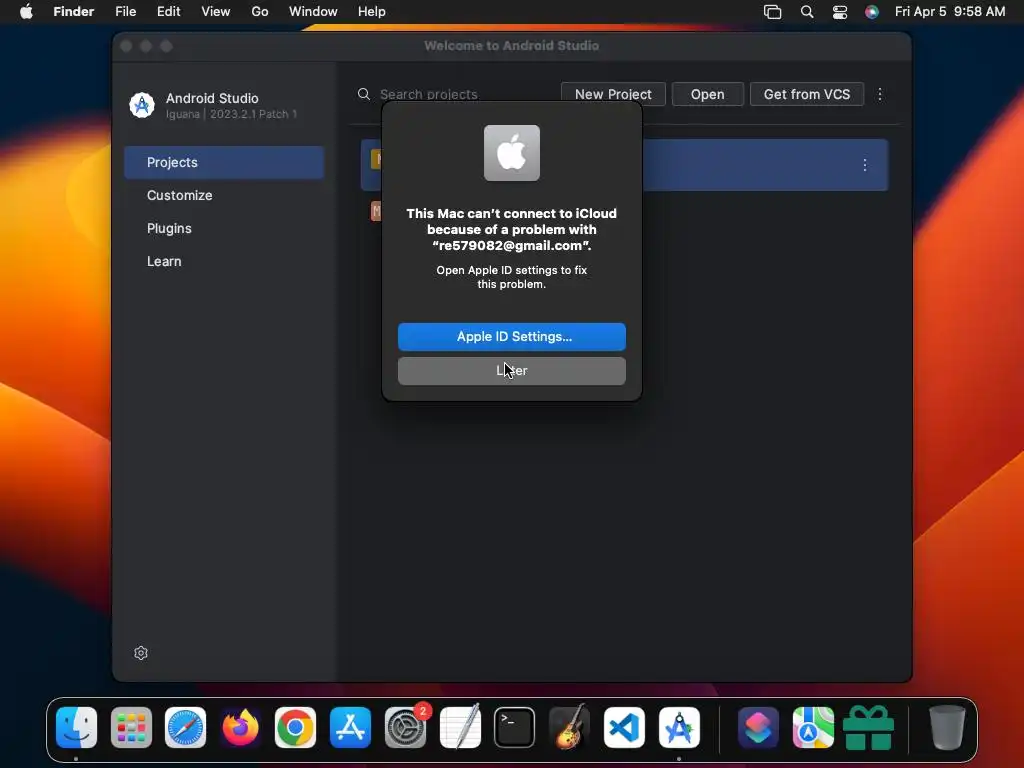
Task: Open the Edit menu
Action: click(x=168, y=12)
